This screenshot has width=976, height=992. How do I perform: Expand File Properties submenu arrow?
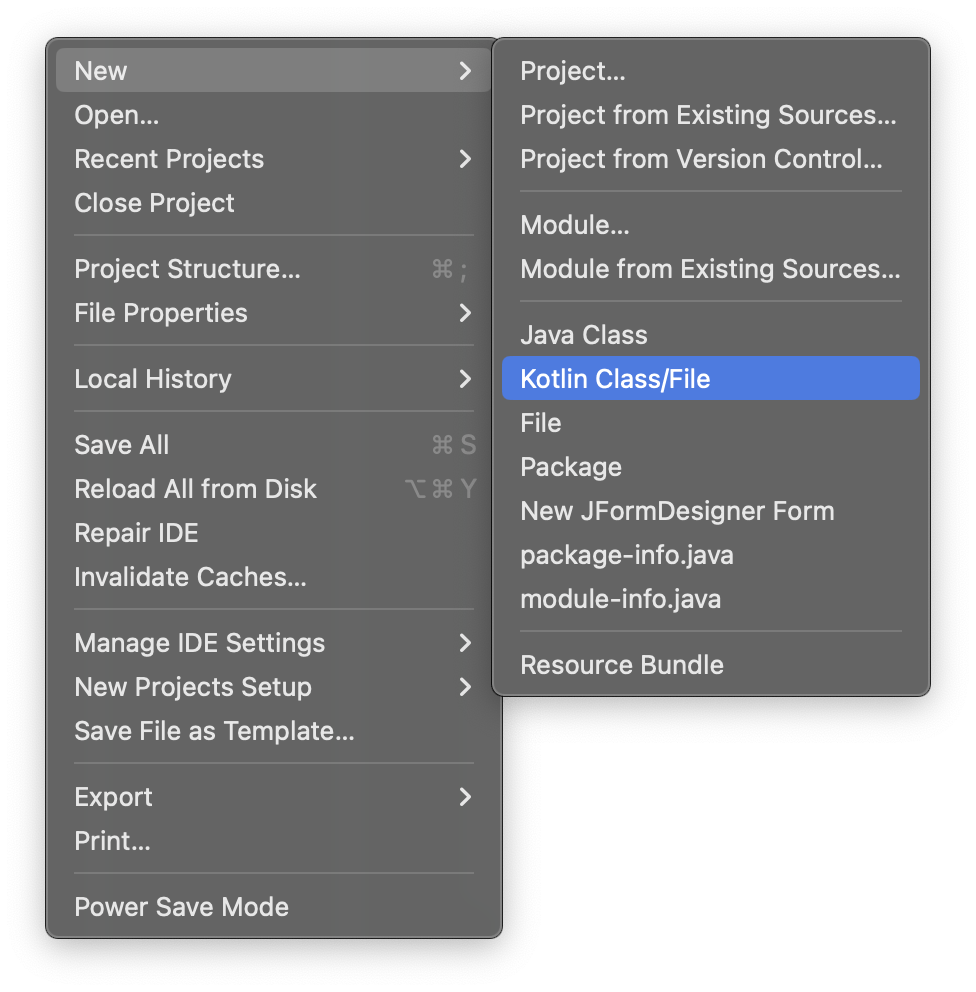coord(464,313)
